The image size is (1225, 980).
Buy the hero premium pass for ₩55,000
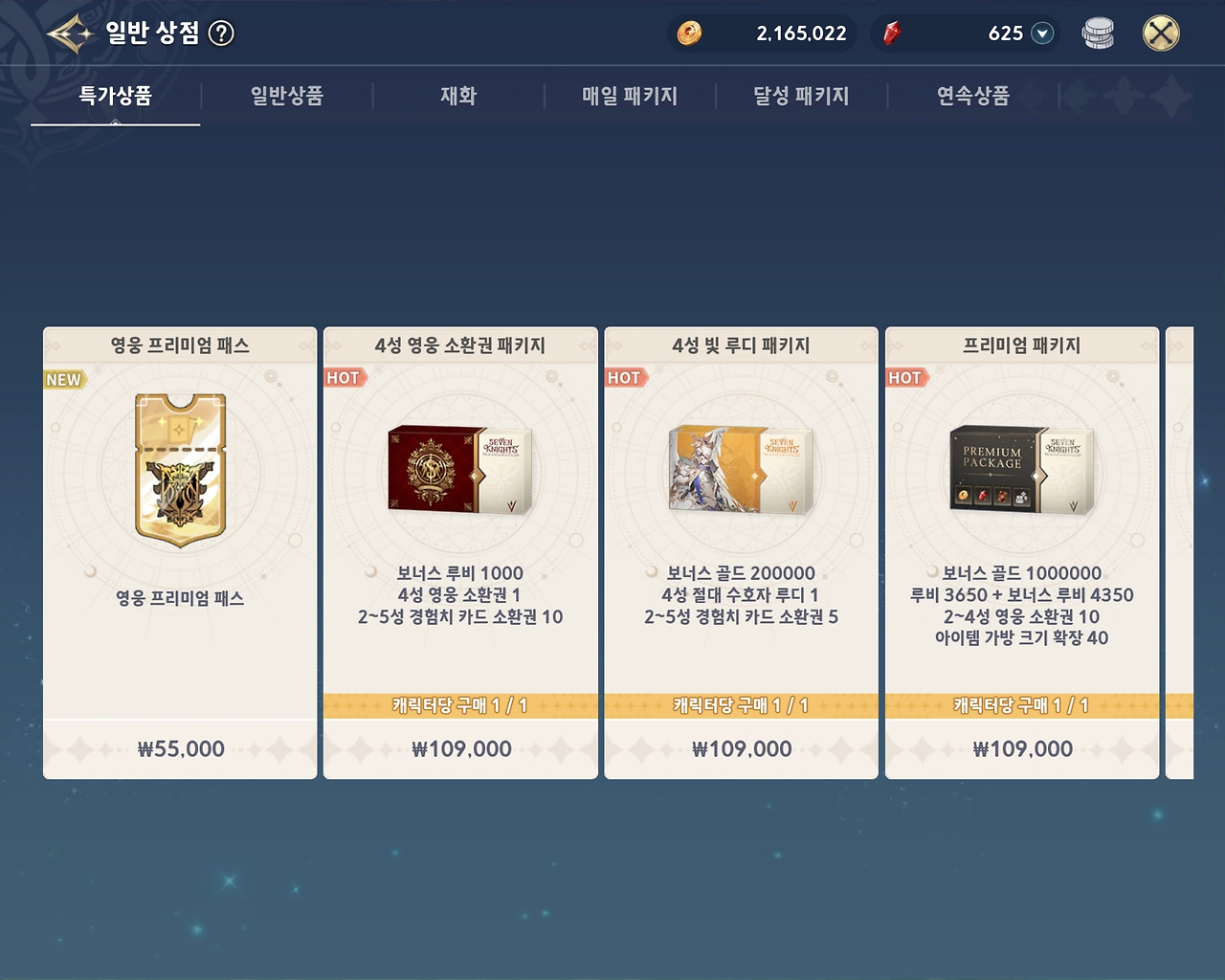180,748
